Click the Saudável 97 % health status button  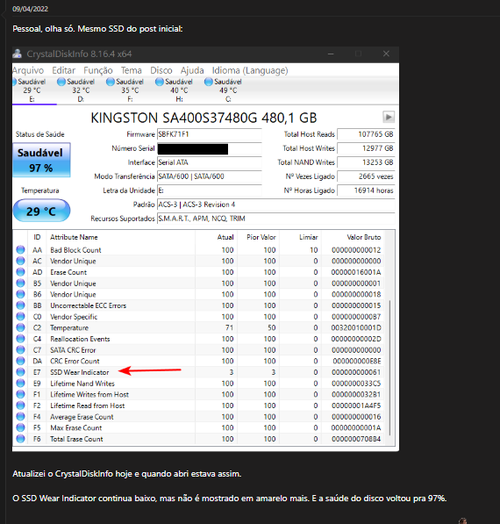tap(41, 160)
